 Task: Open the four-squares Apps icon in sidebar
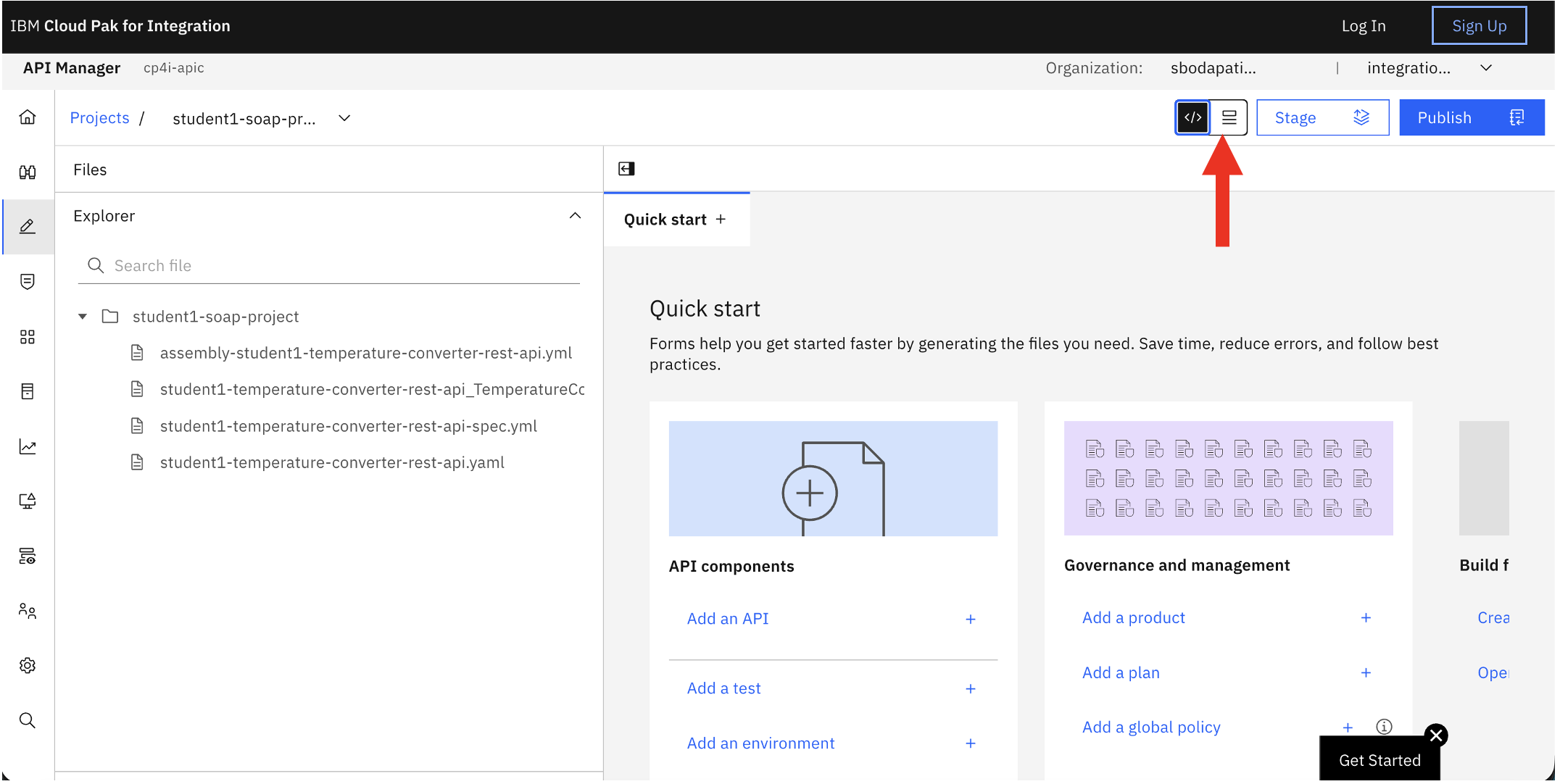coord(28,337)
